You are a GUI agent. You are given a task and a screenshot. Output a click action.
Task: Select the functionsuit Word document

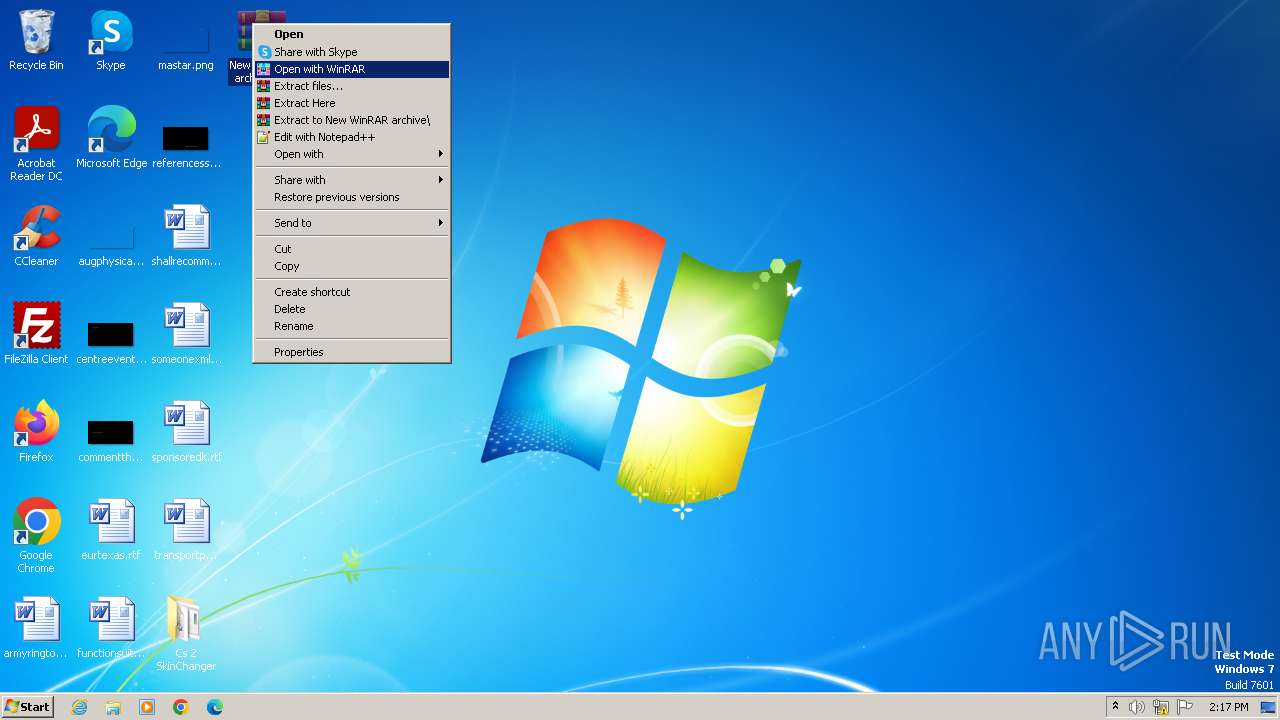tap(111, 628)
